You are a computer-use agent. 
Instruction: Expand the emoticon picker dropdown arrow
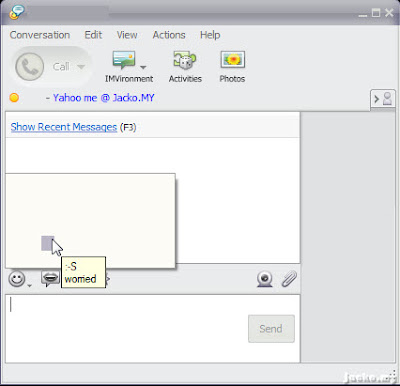(29, 286)
